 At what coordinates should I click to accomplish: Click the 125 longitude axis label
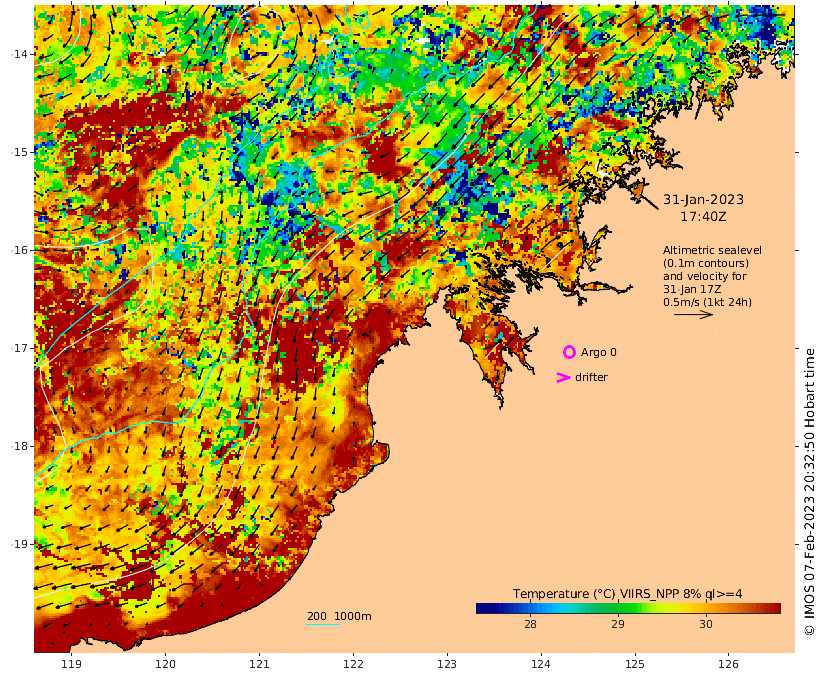point(635,664)
